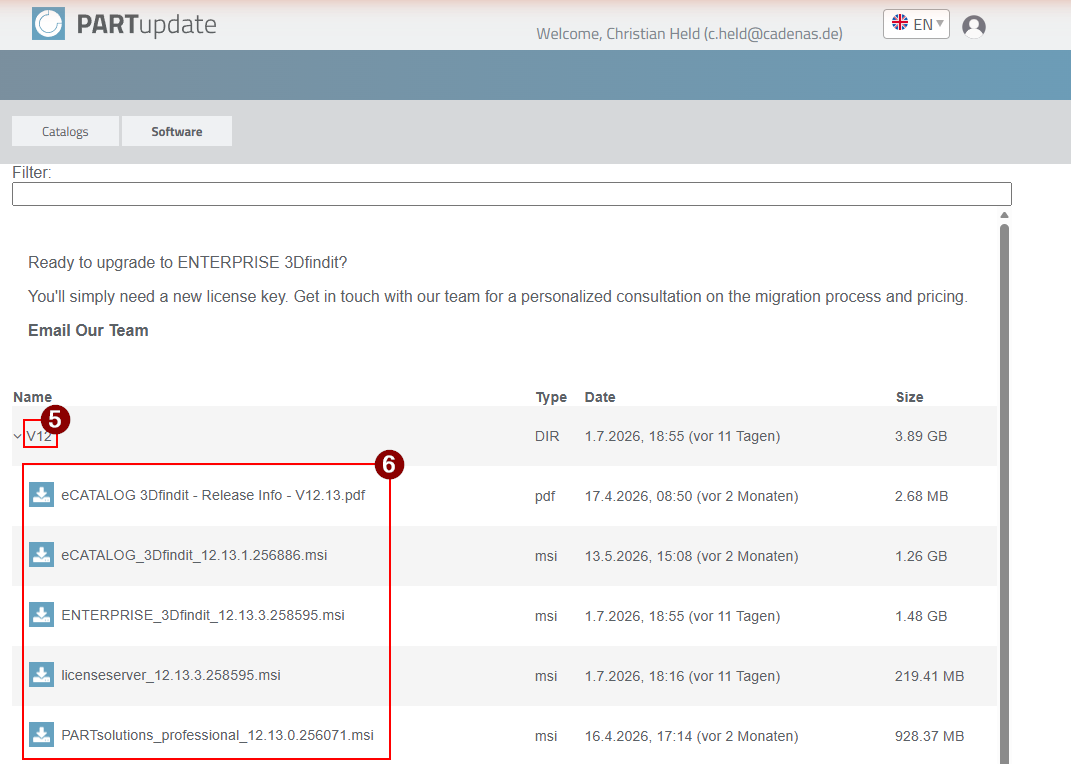This screenshot has height=764, width=1071.
Task: Click the PARTupdate title text
Action: (x=146, y=25)
